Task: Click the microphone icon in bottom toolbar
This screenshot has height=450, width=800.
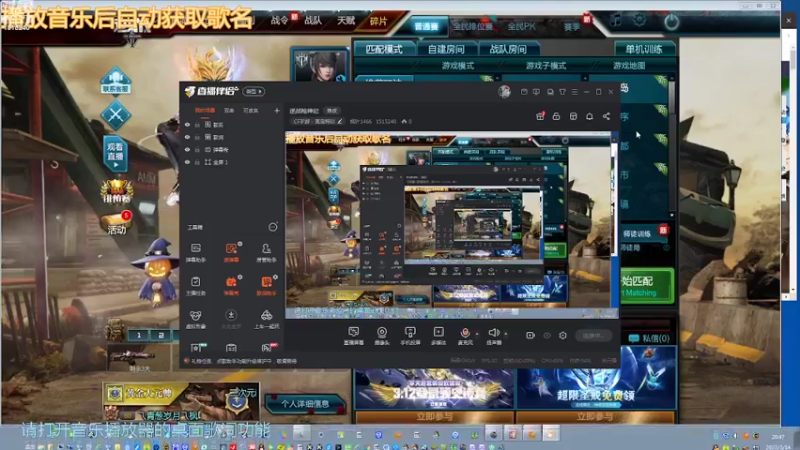Action: point(465,333)
